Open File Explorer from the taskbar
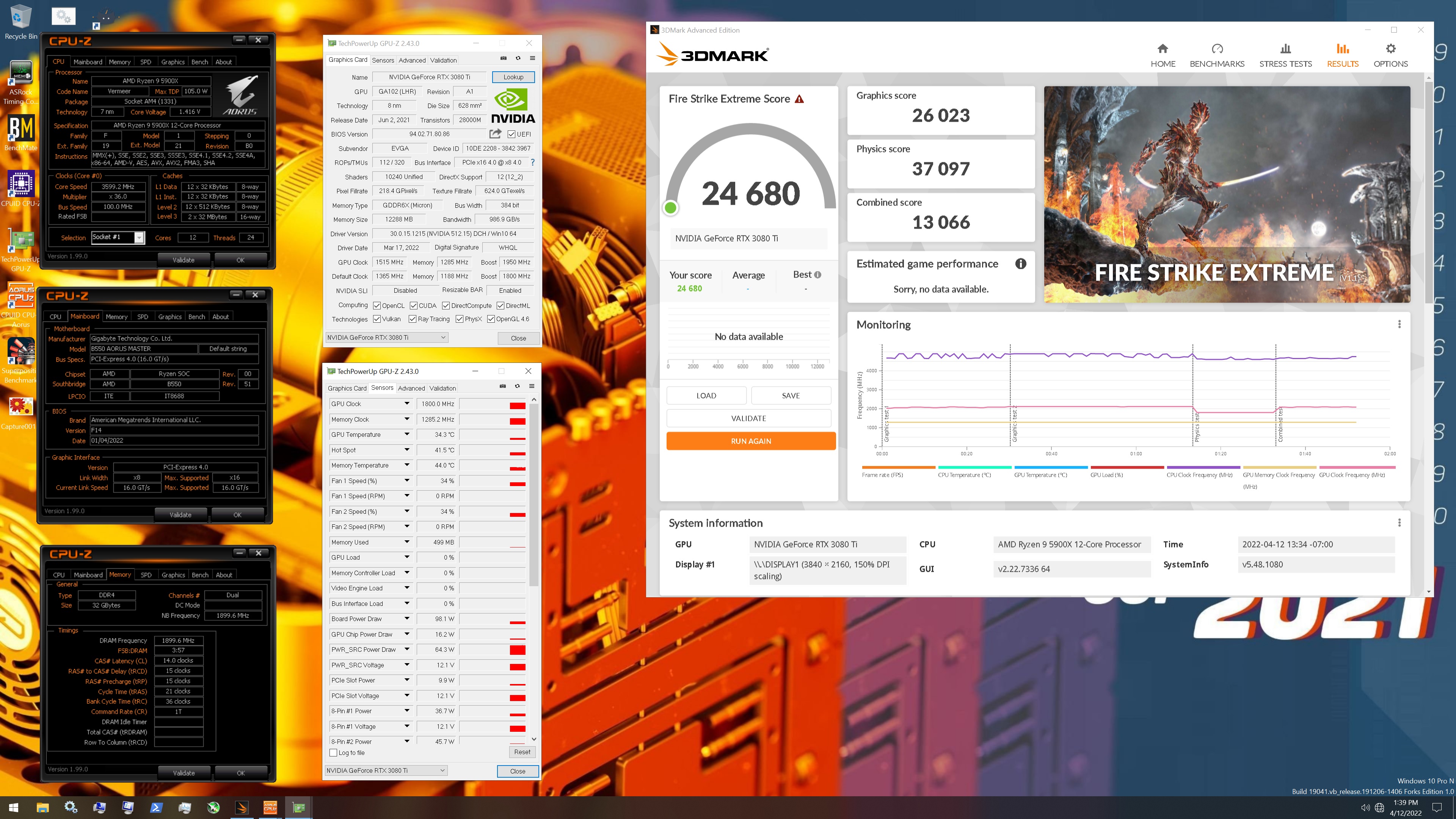This screenshot has width=1456, height=819. (x=42, y=808)
